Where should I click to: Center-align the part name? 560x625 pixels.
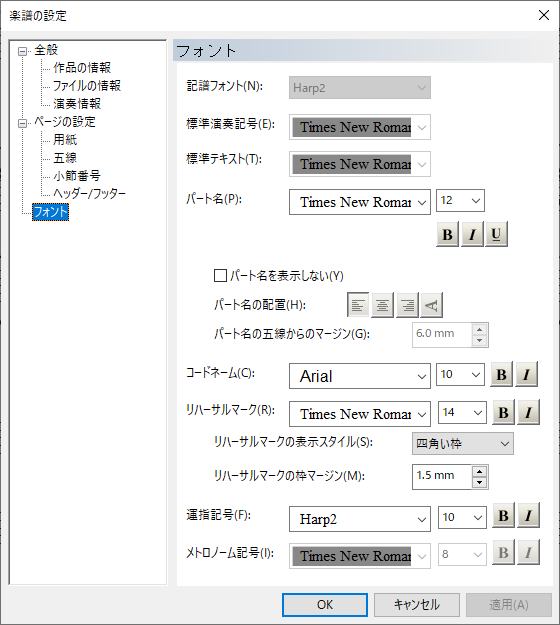tap(383, 305)
